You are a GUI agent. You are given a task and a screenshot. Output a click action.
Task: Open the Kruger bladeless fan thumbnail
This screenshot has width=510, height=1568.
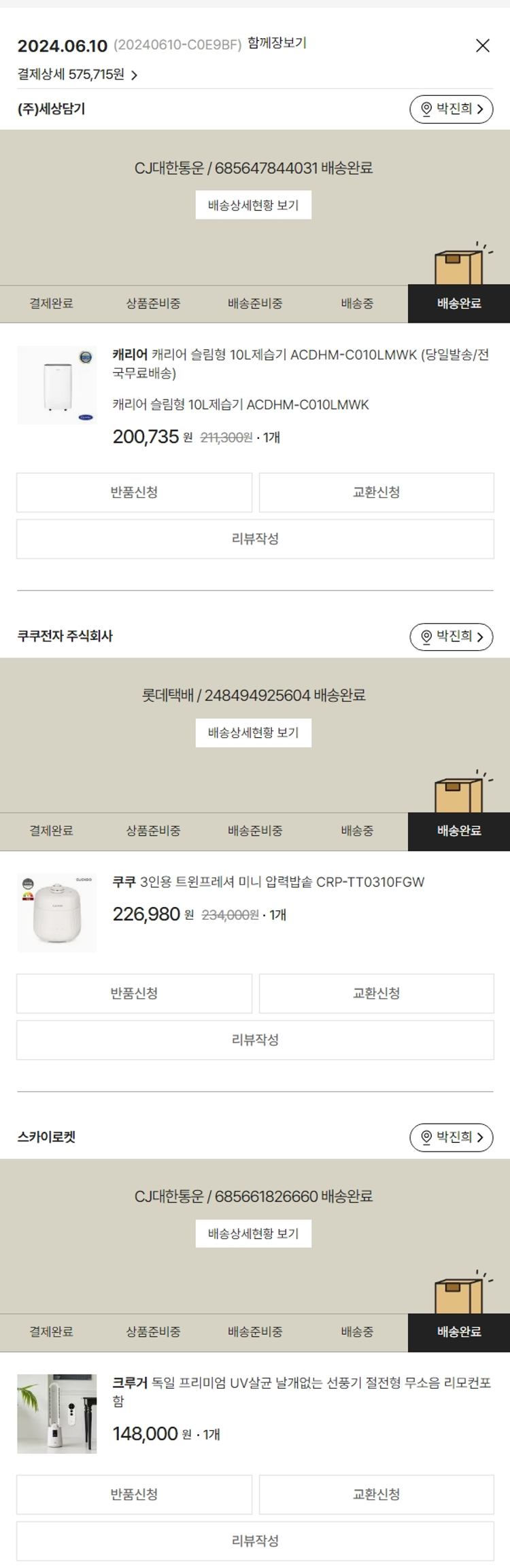(57, 1414)
